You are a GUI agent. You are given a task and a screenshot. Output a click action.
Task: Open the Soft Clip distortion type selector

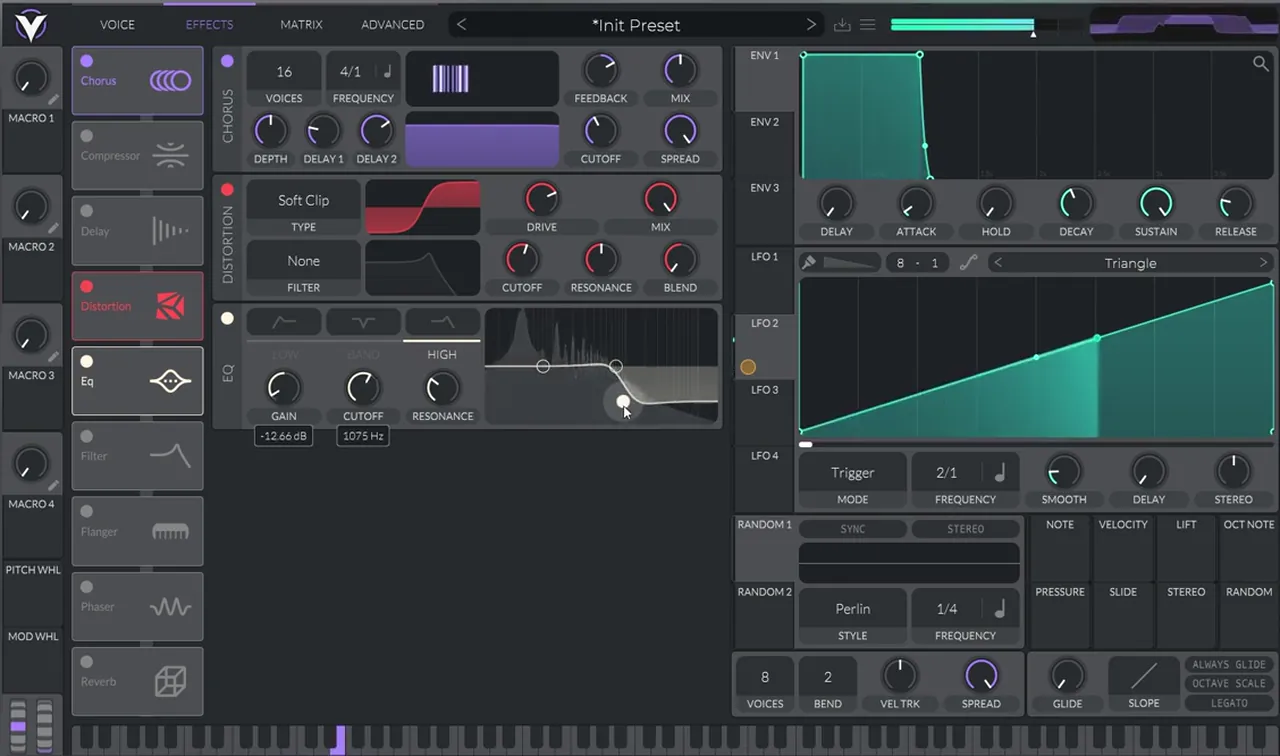pos(303,200)
